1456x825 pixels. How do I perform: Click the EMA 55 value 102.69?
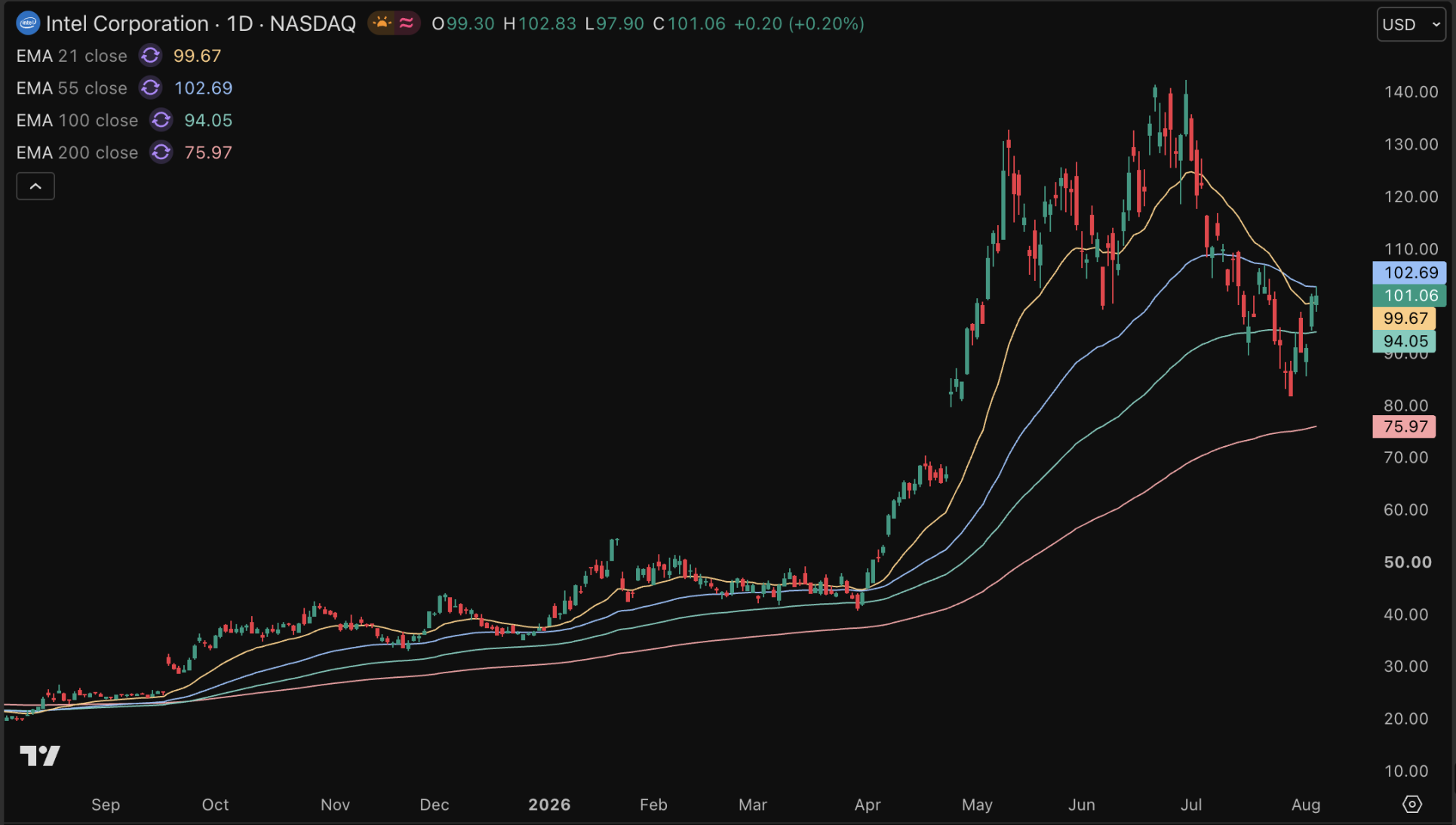[x=204, y=88]
